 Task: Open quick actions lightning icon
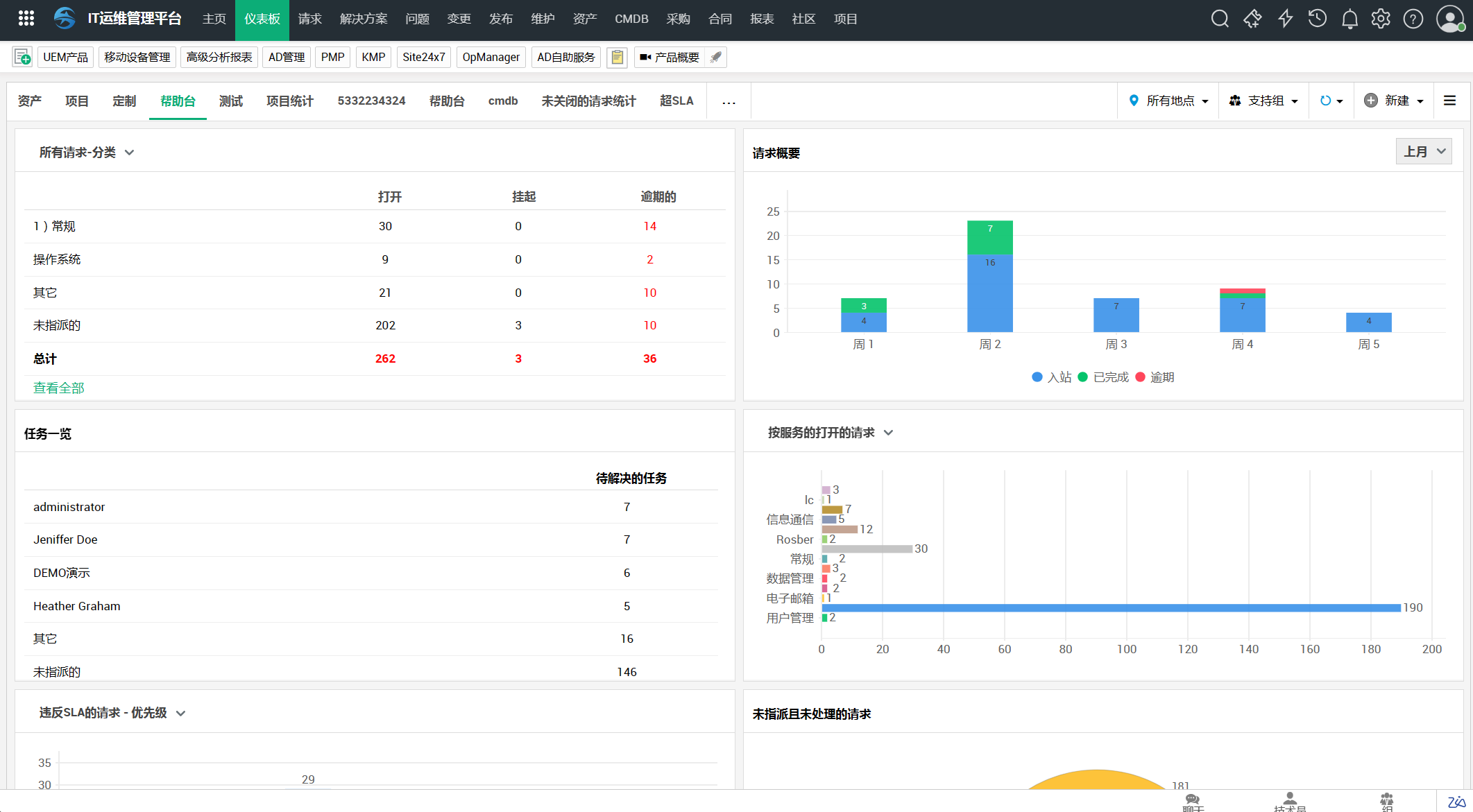(1285, 19)
